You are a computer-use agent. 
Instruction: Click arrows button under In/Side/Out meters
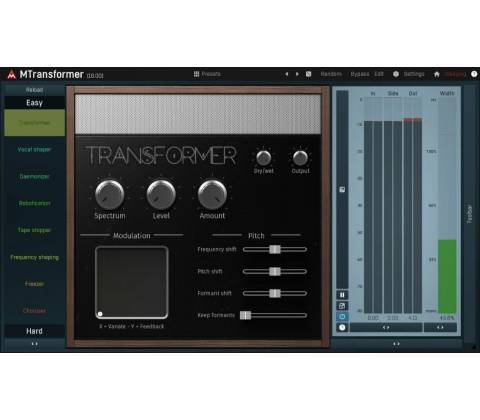[386, 328]
